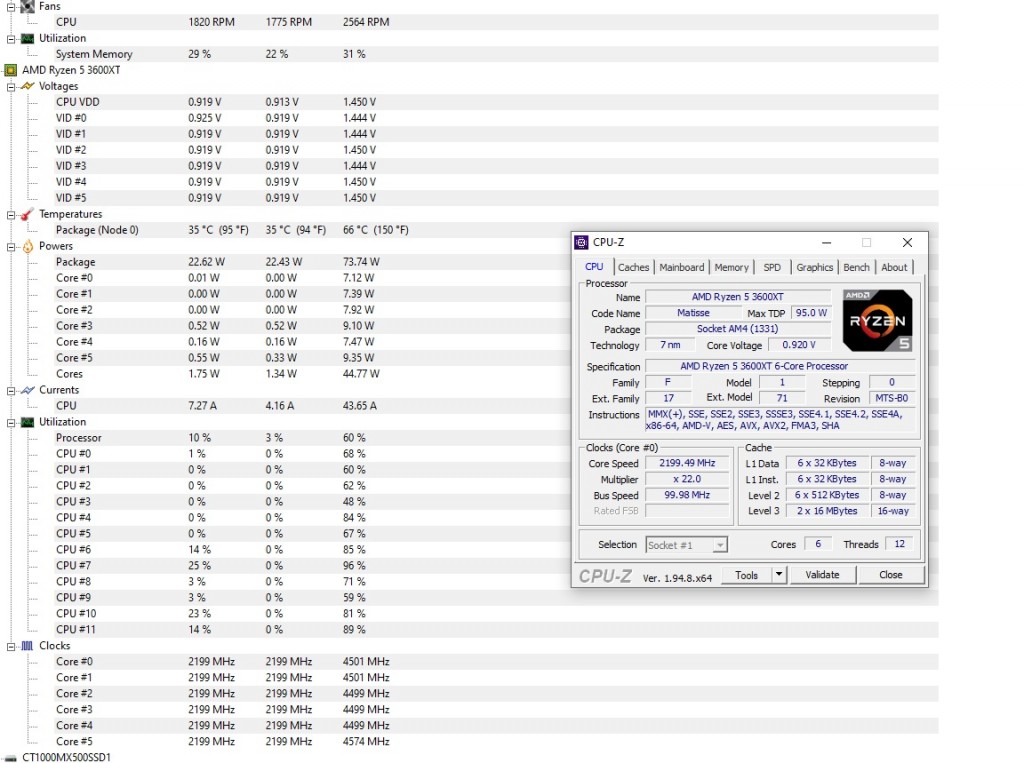Screen dimensions: 1024x763
Task: Click the Cores total 44.77 W value
Action: [x=361, y=374]
